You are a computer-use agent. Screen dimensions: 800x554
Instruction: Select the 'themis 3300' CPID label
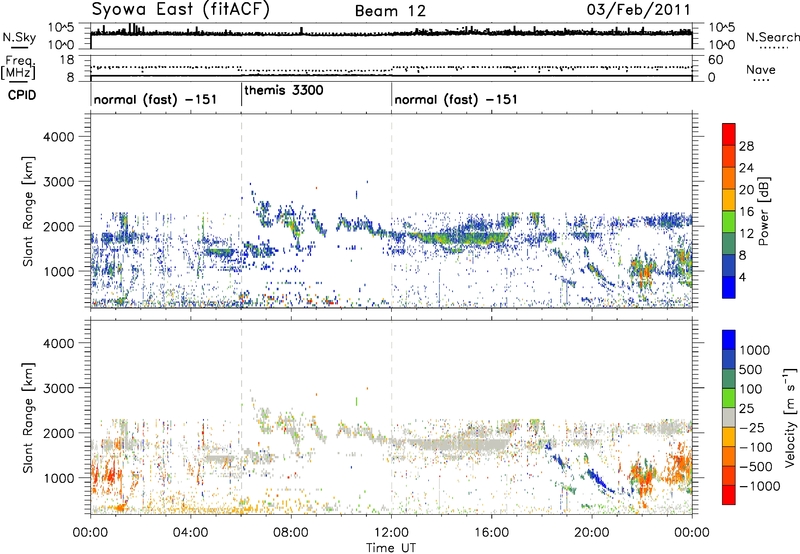click(x=284, y=90)
